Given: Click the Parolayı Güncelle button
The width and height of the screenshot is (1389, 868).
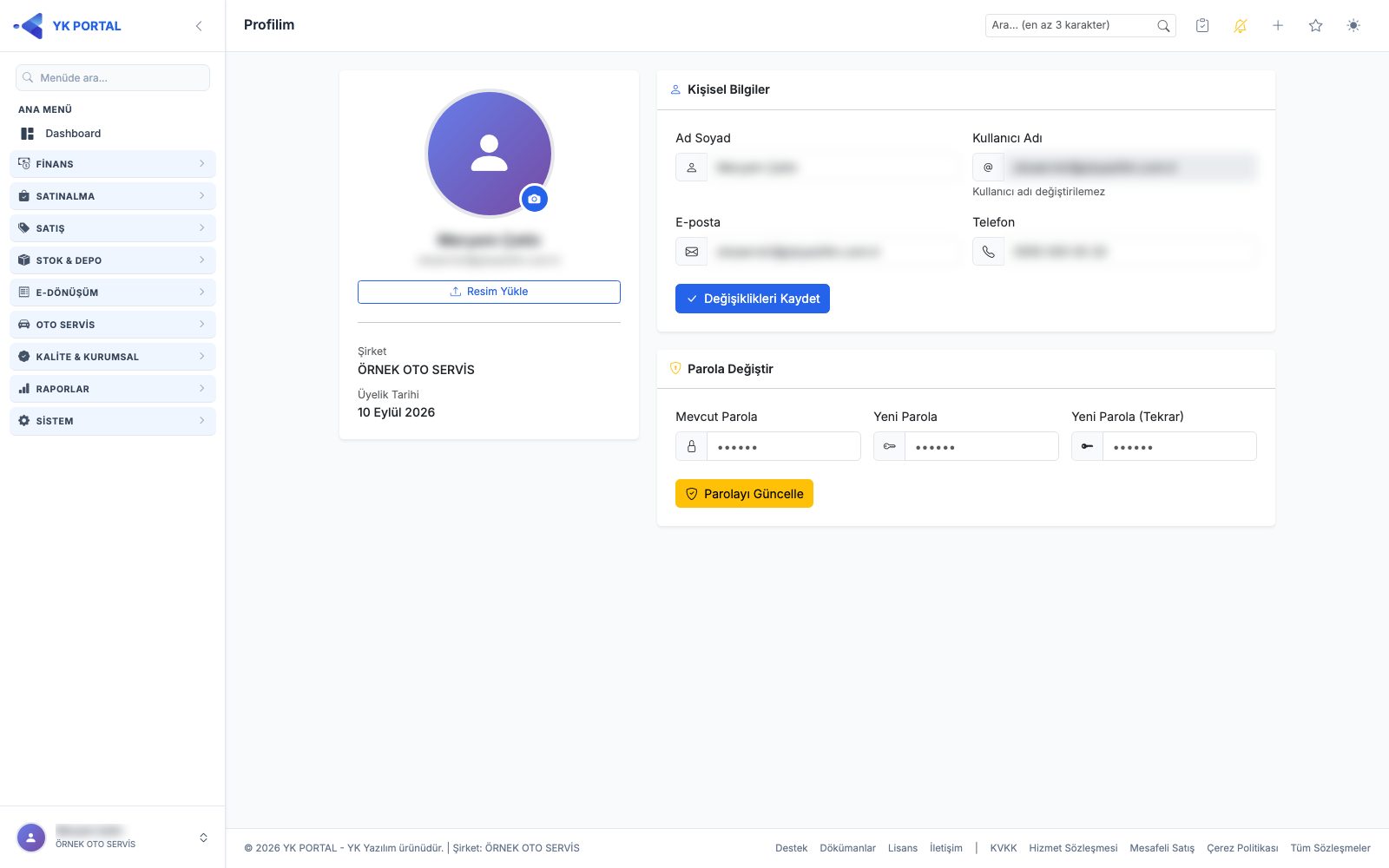Looking at the screenshot, I should 744,494.
